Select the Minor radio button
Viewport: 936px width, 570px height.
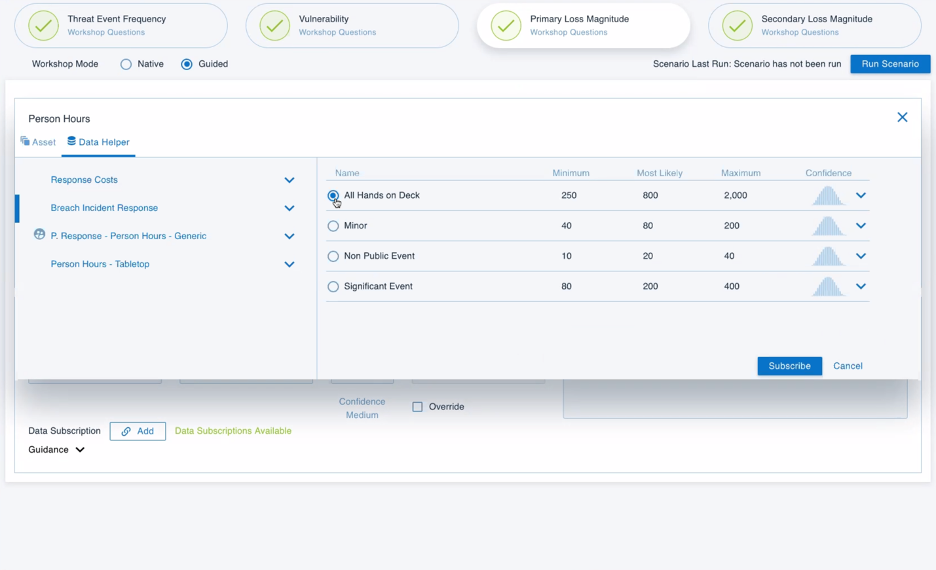click(x=333, y=226)
